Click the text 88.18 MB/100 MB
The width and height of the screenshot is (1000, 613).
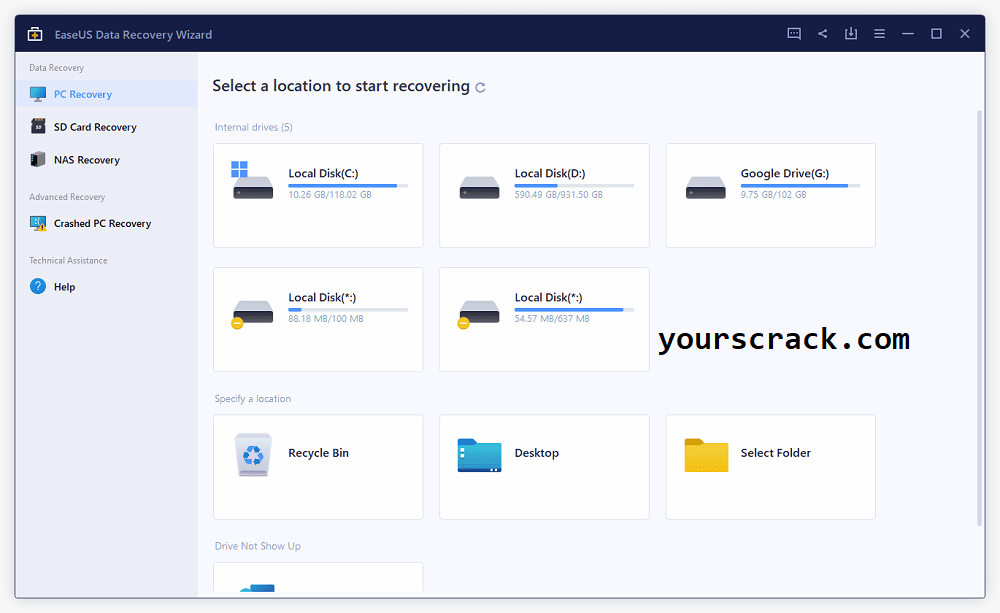326,318
